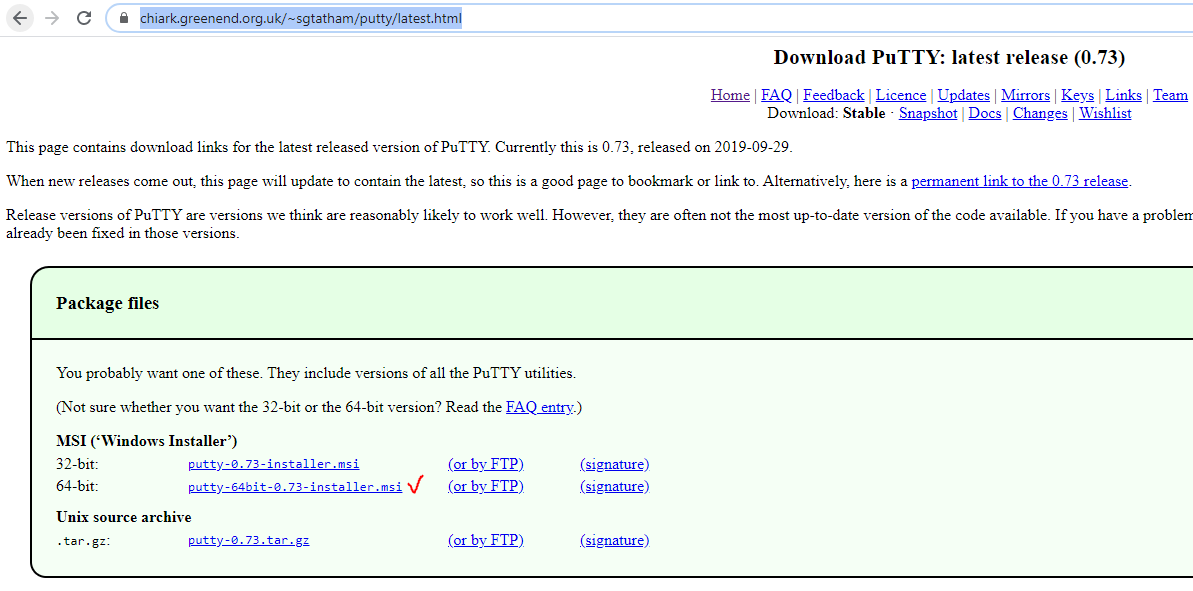Go to the Mirrors page
Screen dimensions: 1193x591
coord(1025,95)
